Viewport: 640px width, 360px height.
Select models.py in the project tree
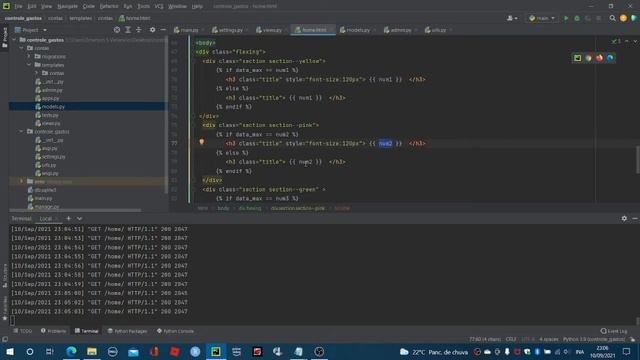tap(53, 107)
